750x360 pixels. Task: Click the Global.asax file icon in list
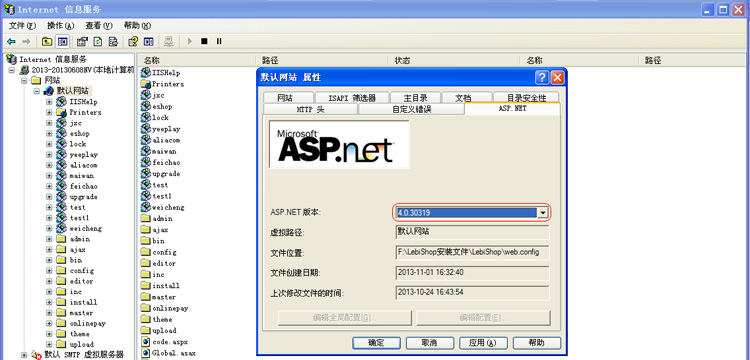(x=146, y=353)
